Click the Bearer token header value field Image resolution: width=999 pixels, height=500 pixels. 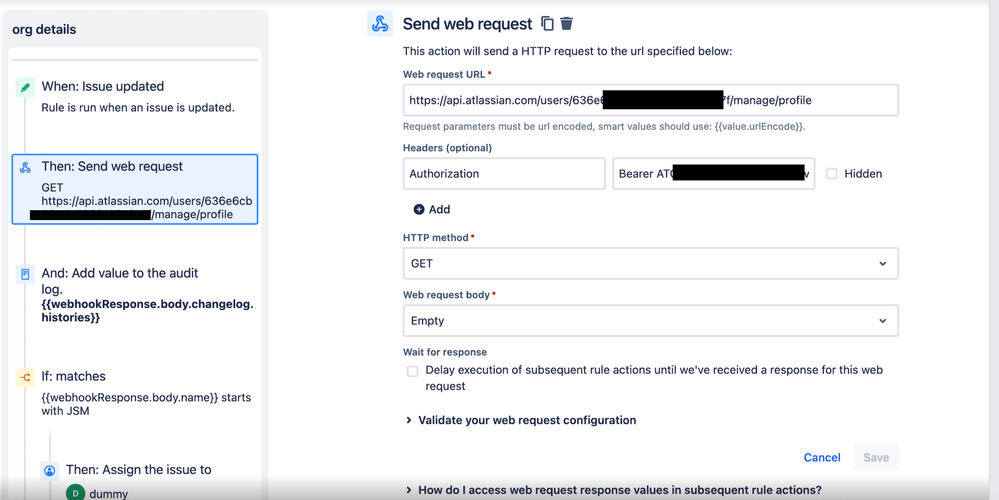coord(714,174)
